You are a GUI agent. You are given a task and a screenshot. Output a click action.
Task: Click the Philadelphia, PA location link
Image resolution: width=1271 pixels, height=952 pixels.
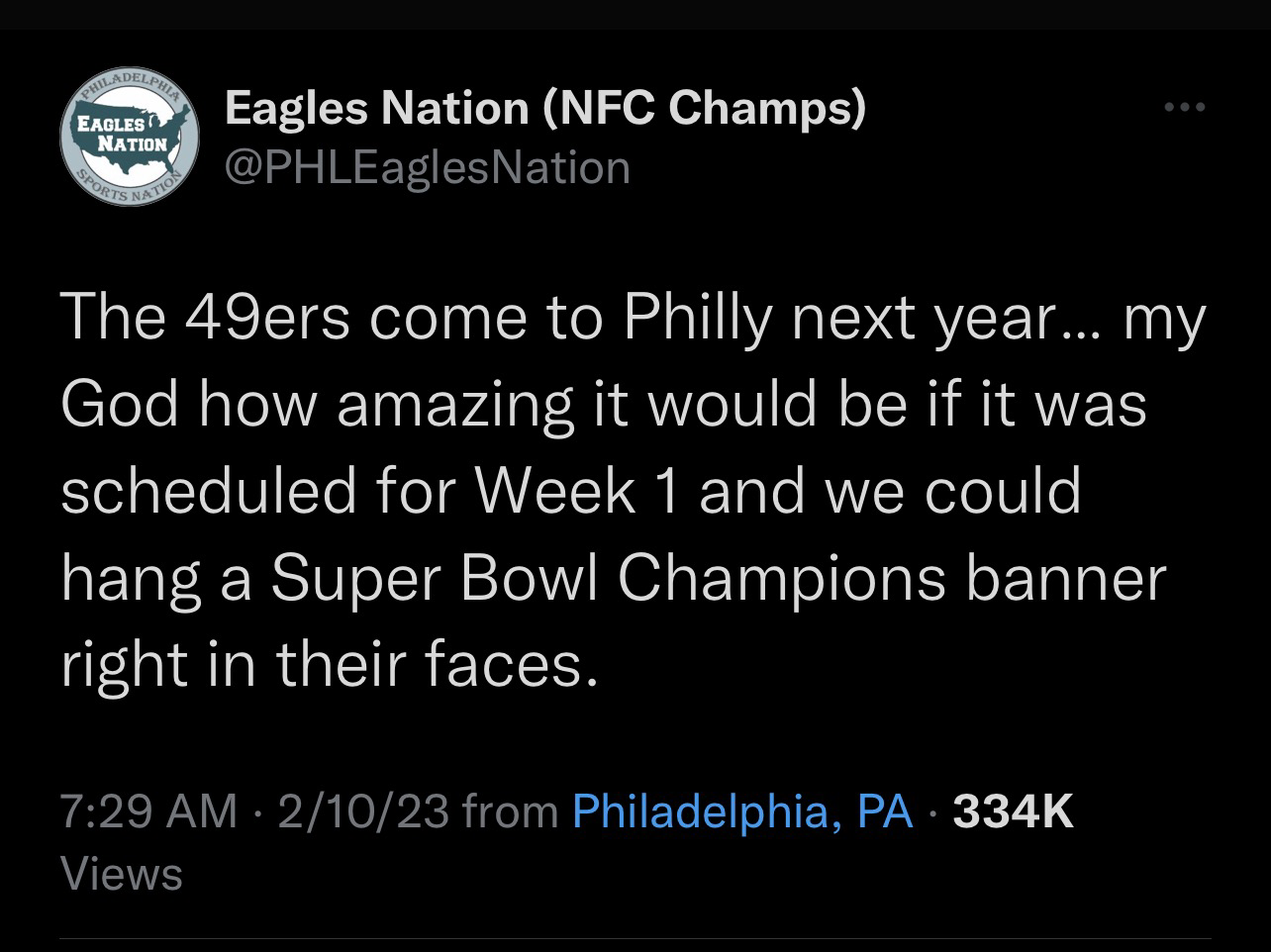(742, 811)
